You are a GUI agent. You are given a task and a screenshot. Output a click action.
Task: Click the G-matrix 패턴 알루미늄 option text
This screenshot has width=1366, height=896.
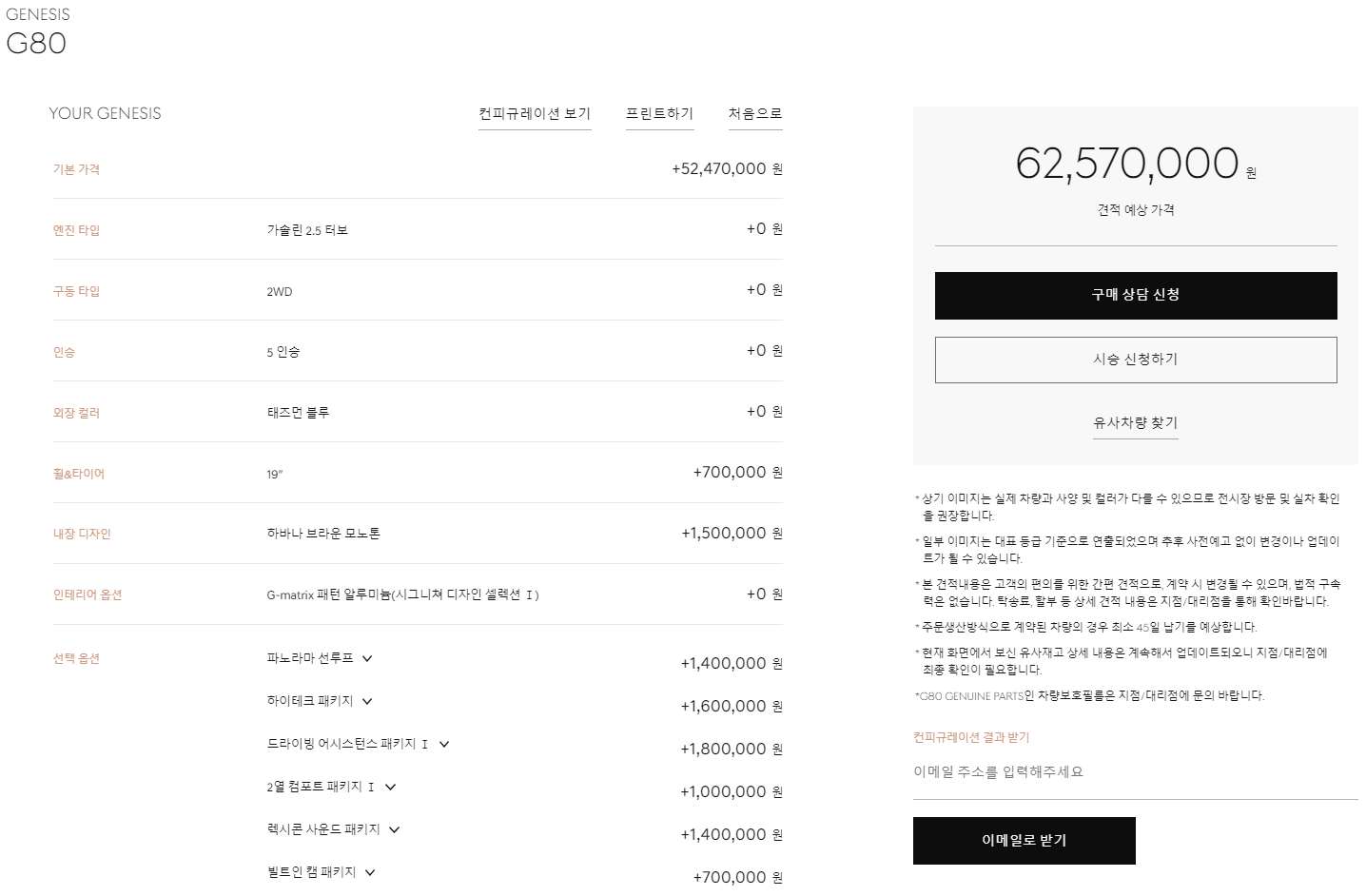tap(403, 595)
